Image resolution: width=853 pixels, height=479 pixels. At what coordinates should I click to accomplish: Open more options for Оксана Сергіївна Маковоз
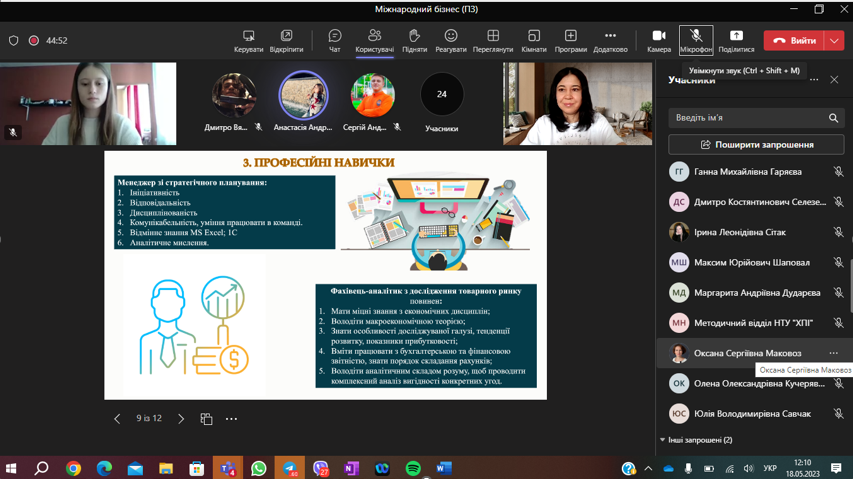click(833, 353)
